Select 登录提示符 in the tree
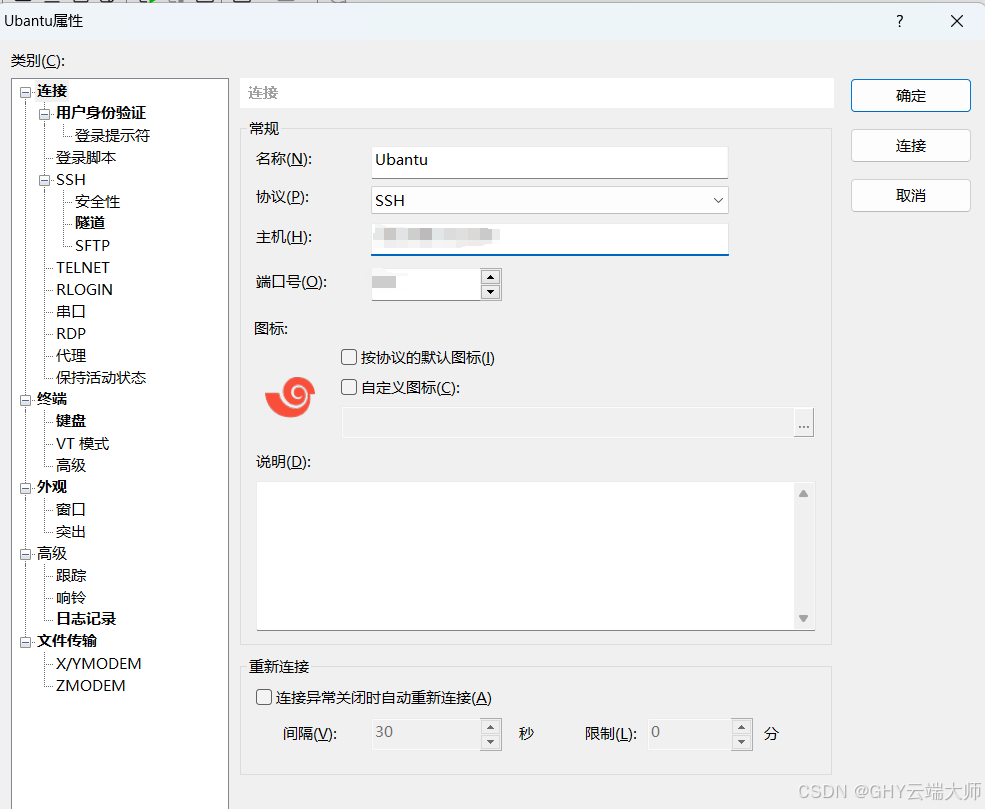 [x=112, y=136]
